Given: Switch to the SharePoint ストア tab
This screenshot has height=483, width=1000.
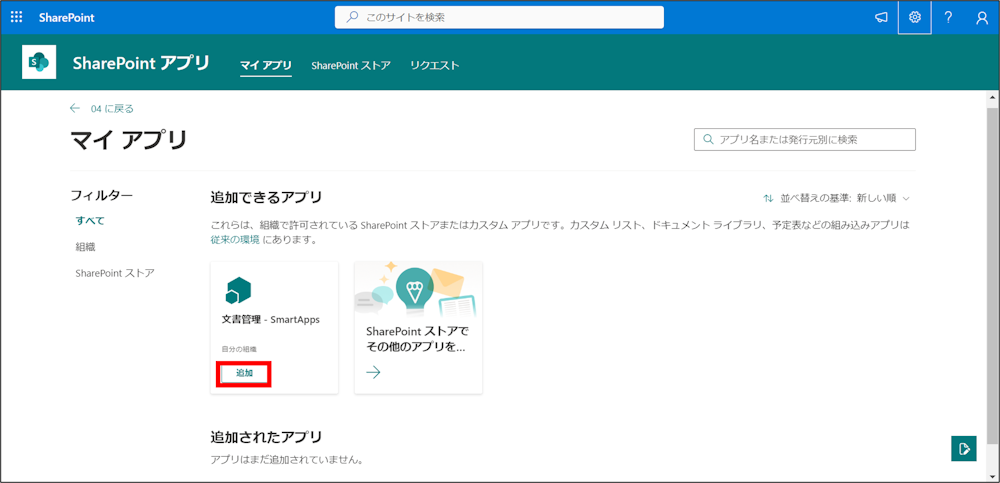Looking at the screenshot, I should pos(351,66).
